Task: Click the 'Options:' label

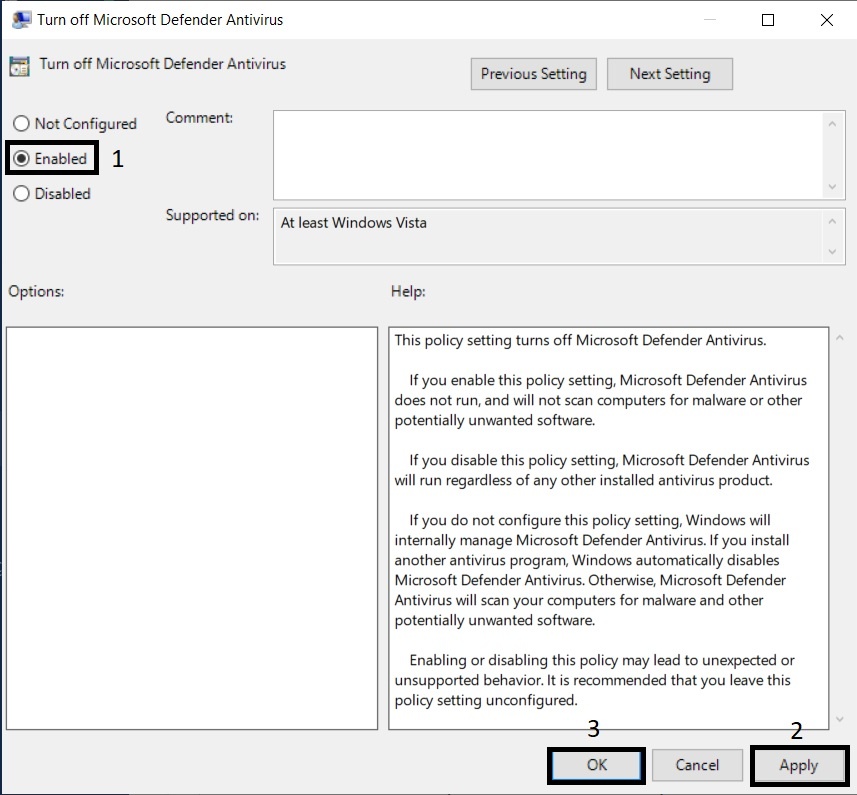Action: (36, 291)
